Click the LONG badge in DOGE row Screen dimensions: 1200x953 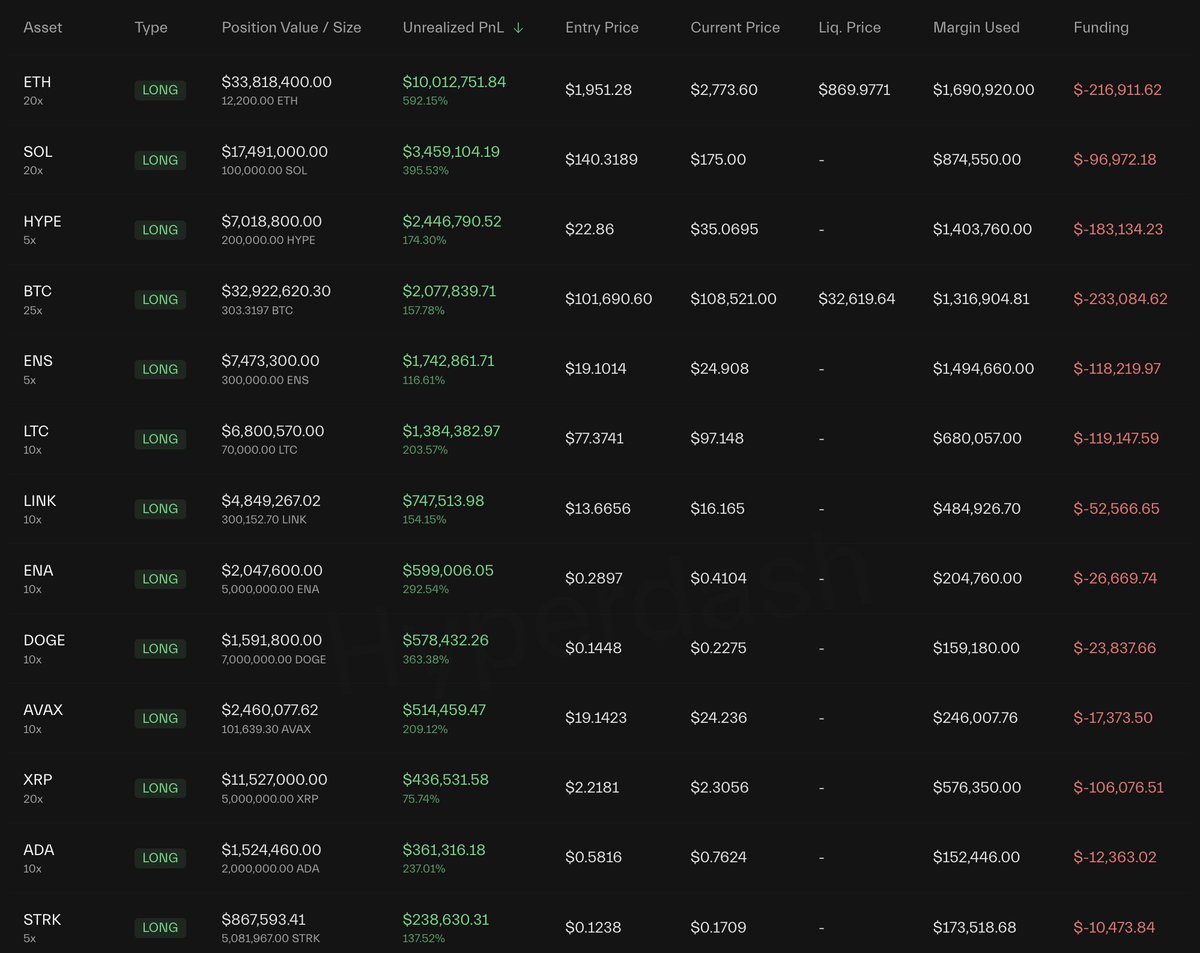(160, 648)
